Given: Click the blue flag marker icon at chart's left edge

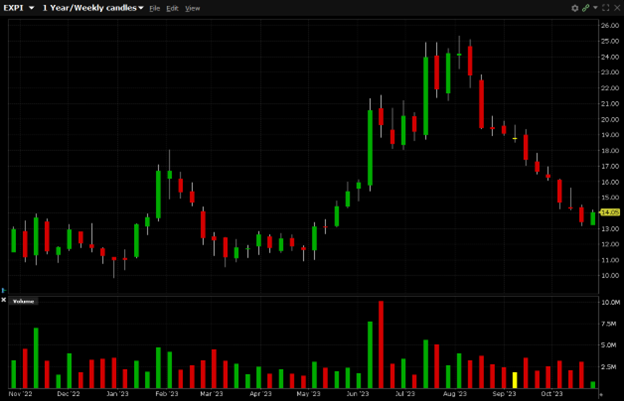Looking at the screenshot, I should tap(4, 290).
